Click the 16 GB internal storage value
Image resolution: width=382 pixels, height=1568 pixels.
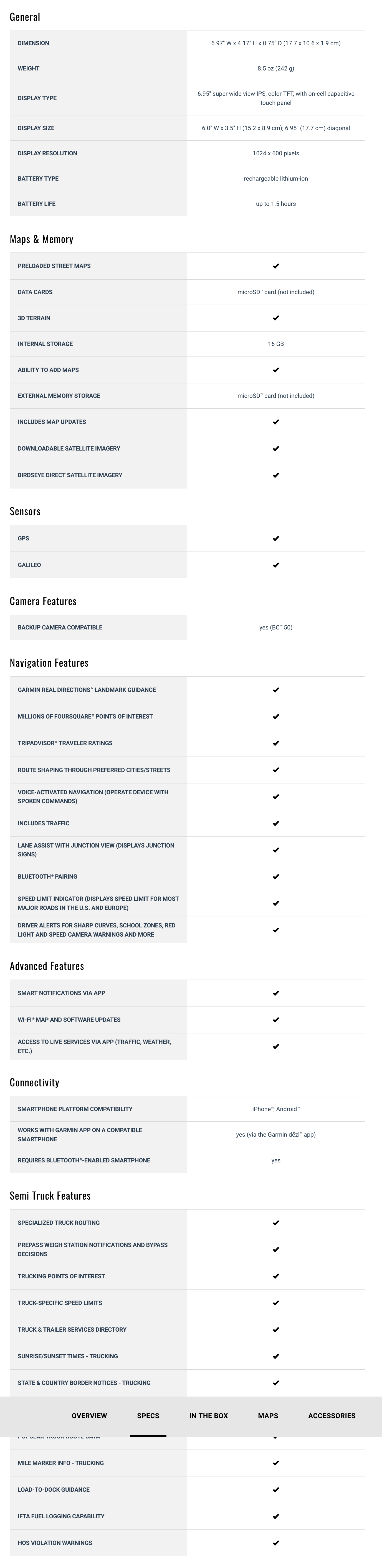(275, 344)
